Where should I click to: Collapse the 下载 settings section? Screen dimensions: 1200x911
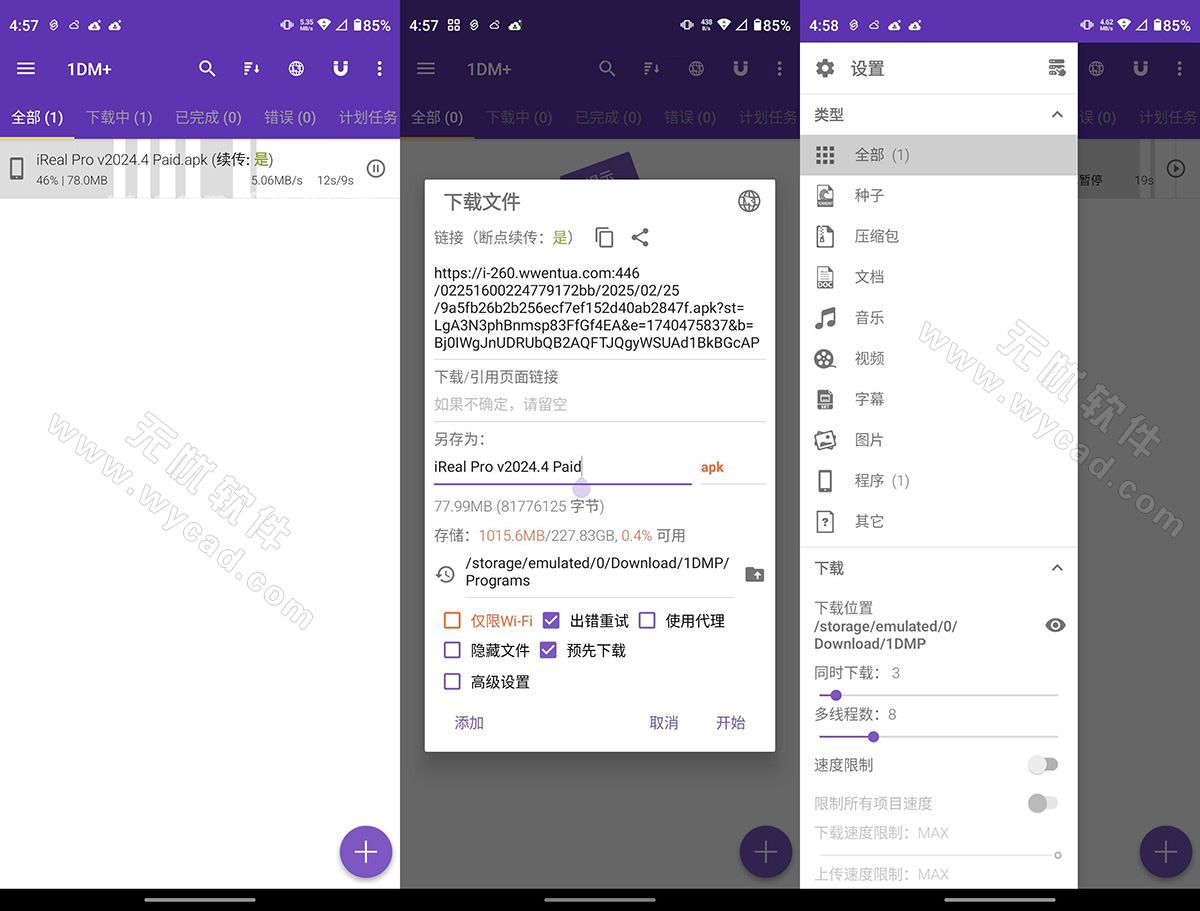pyautogui.click(x=1056, y=568)
